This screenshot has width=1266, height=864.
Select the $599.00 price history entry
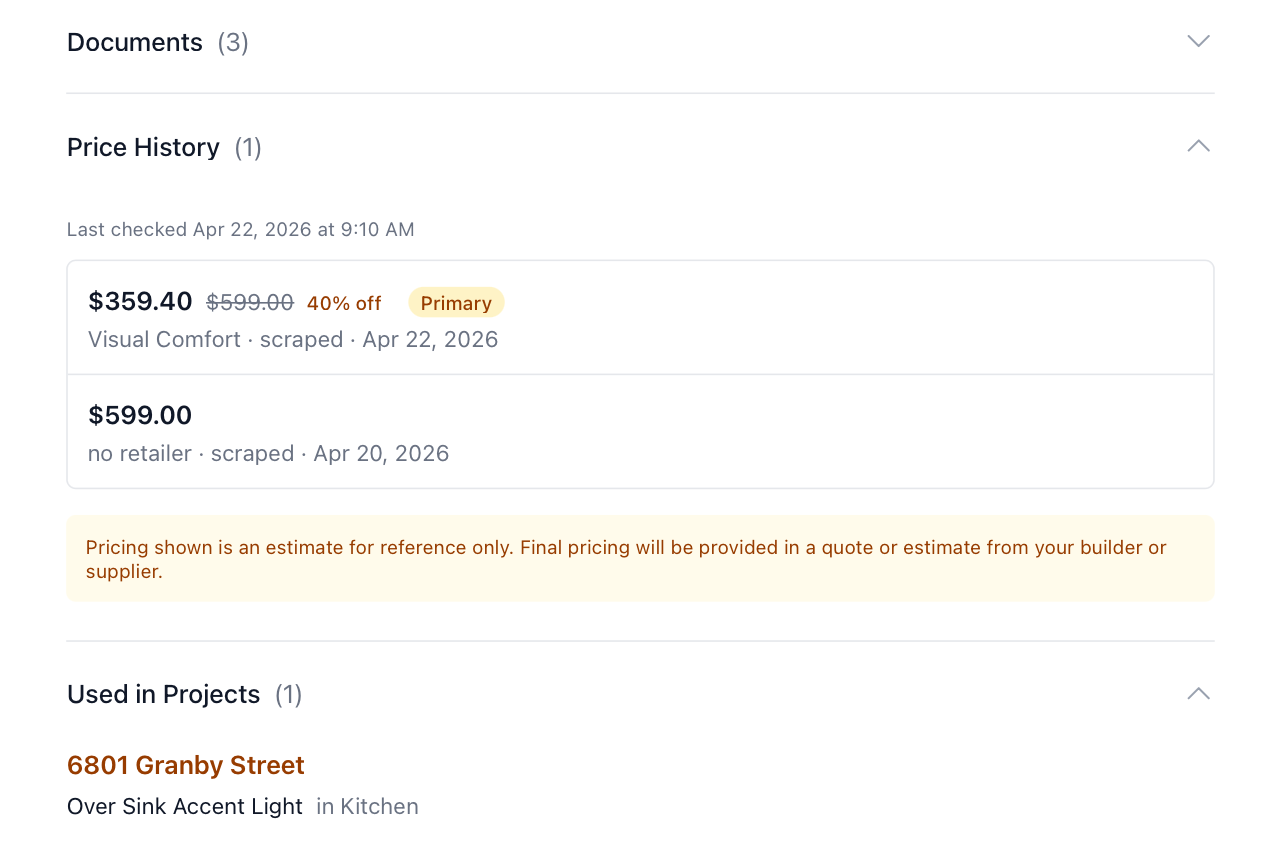(x=140, y=416)
